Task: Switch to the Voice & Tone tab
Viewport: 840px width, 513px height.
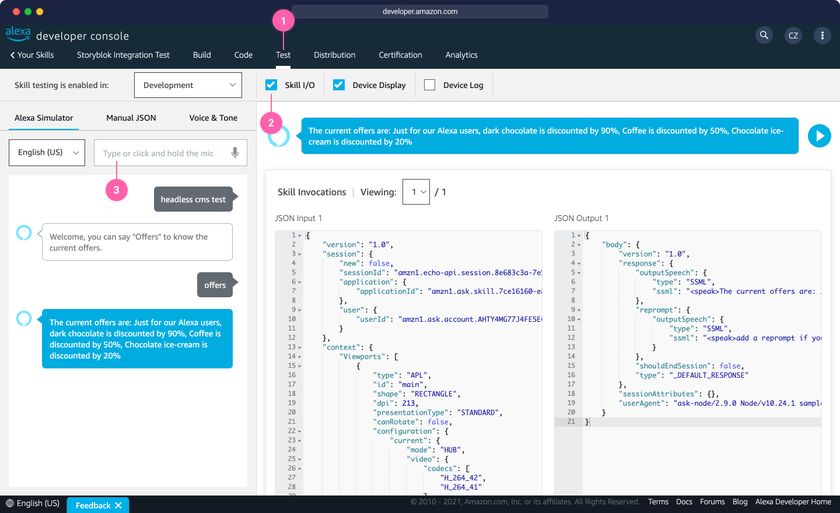Action: point(213,118)
